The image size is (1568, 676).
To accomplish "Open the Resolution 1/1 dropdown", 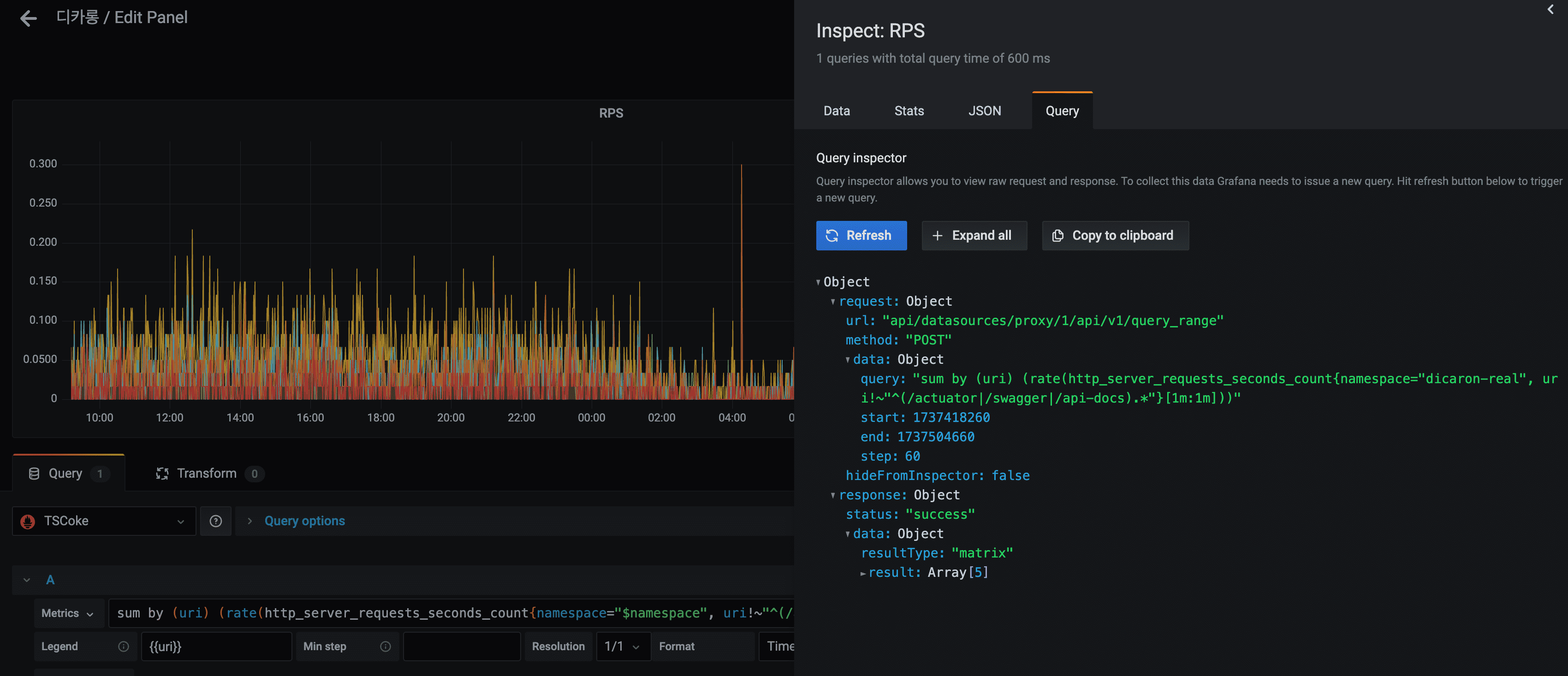I will [x=622, y=646].
